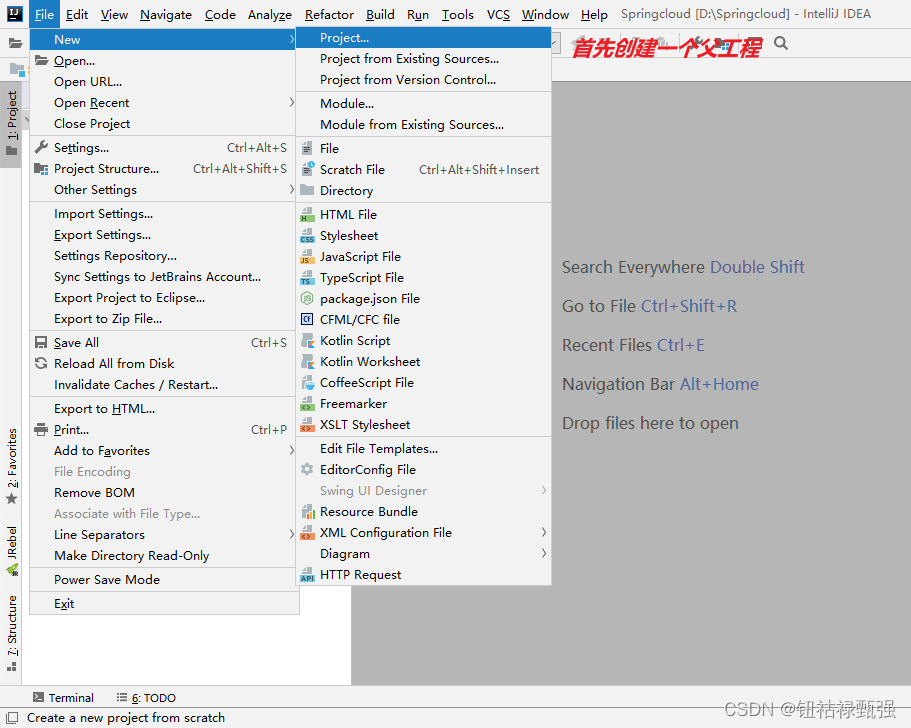Toggle tool windows quick access button

click(x=13, y=717)
